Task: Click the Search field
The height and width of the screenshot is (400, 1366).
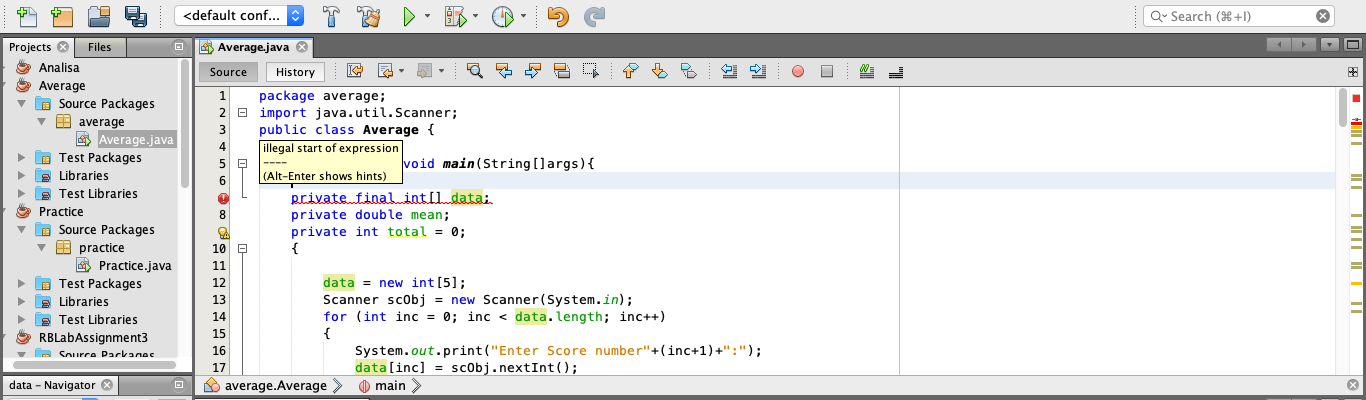Action: point(1238,16)
